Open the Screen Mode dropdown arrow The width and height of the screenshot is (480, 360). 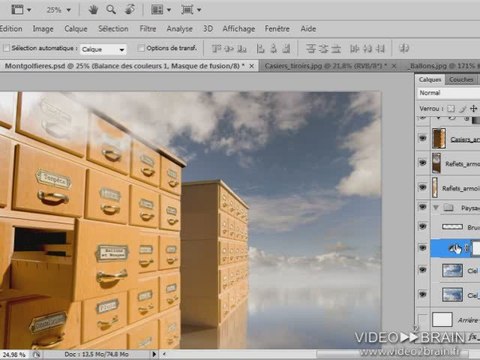point(199,10)
